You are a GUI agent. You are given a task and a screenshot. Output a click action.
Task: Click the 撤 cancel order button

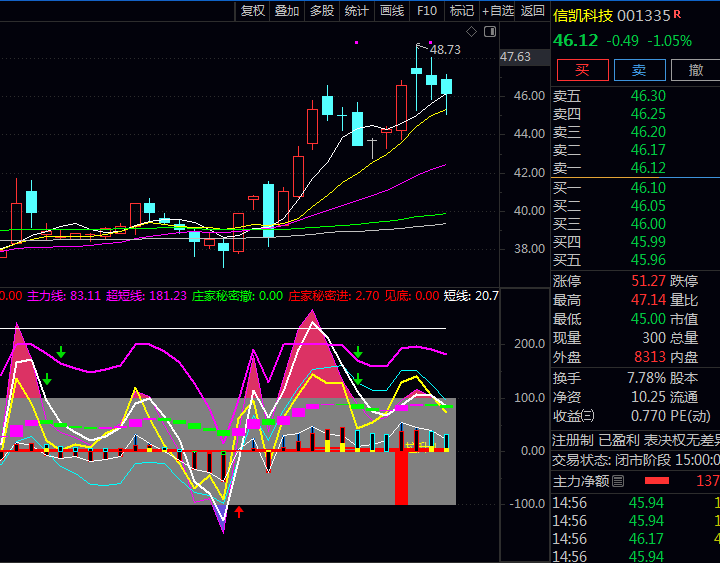pyautogui.click(x=695, y=69)
